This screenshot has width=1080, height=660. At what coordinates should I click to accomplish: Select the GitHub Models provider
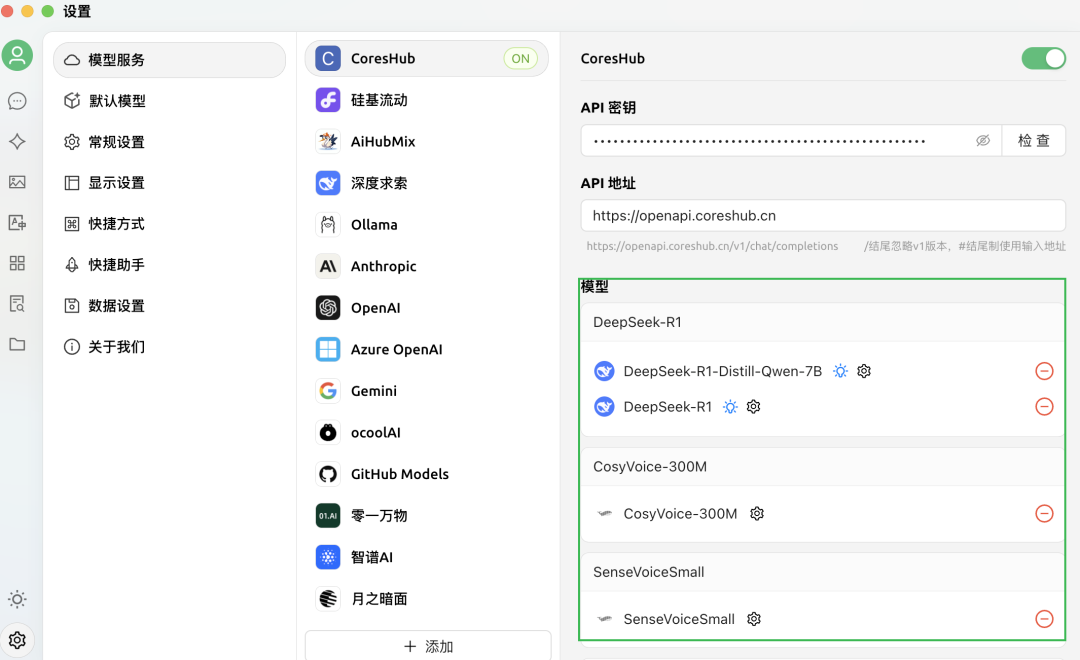[426, 474]
